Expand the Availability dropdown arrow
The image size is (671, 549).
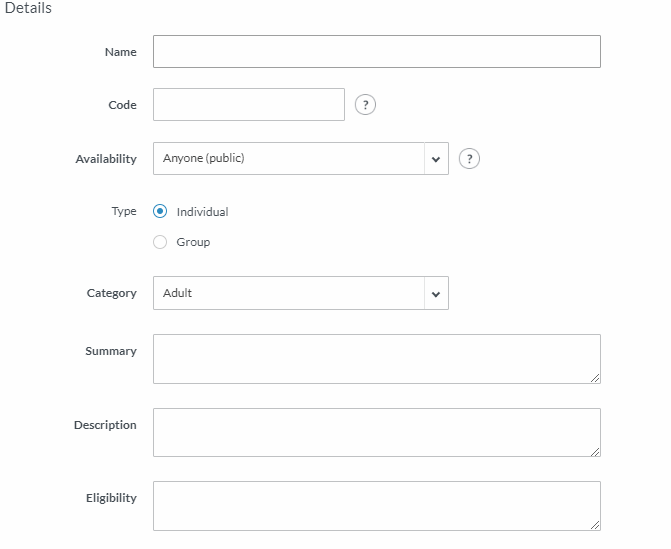(x=436, y=159)
